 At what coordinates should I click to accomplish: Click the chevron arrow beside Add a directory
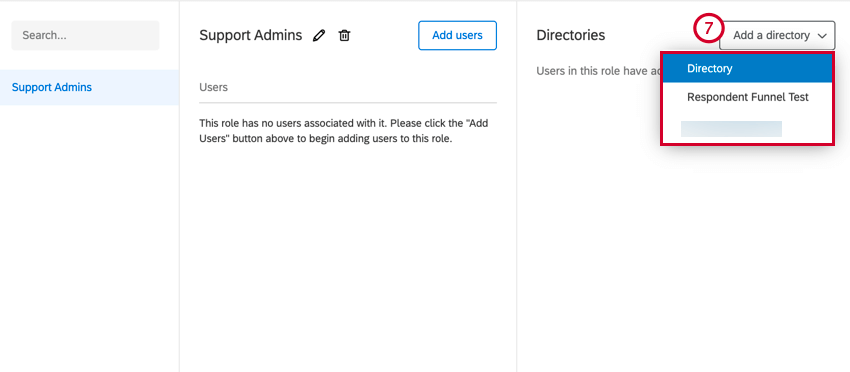(822, 36)
